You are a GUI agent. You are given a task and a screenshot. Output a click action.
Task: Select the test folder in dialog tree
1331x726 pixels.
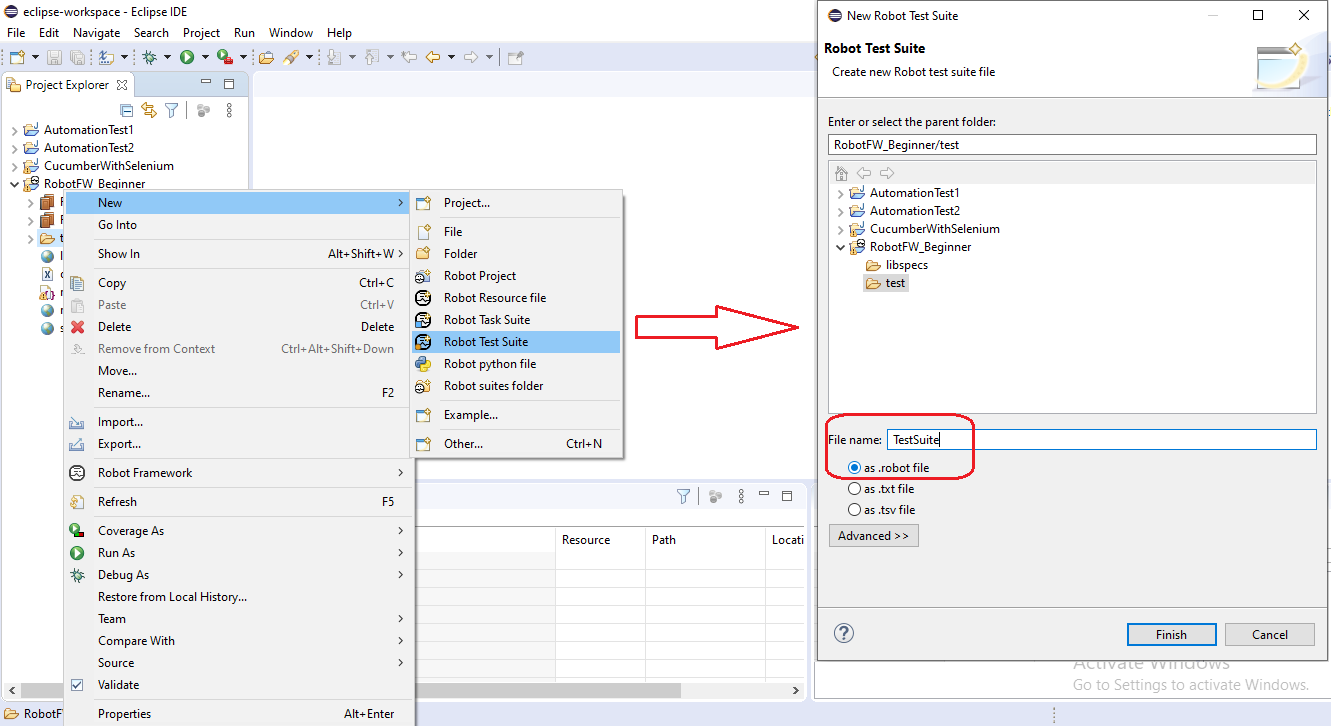(x=886, y=283)
